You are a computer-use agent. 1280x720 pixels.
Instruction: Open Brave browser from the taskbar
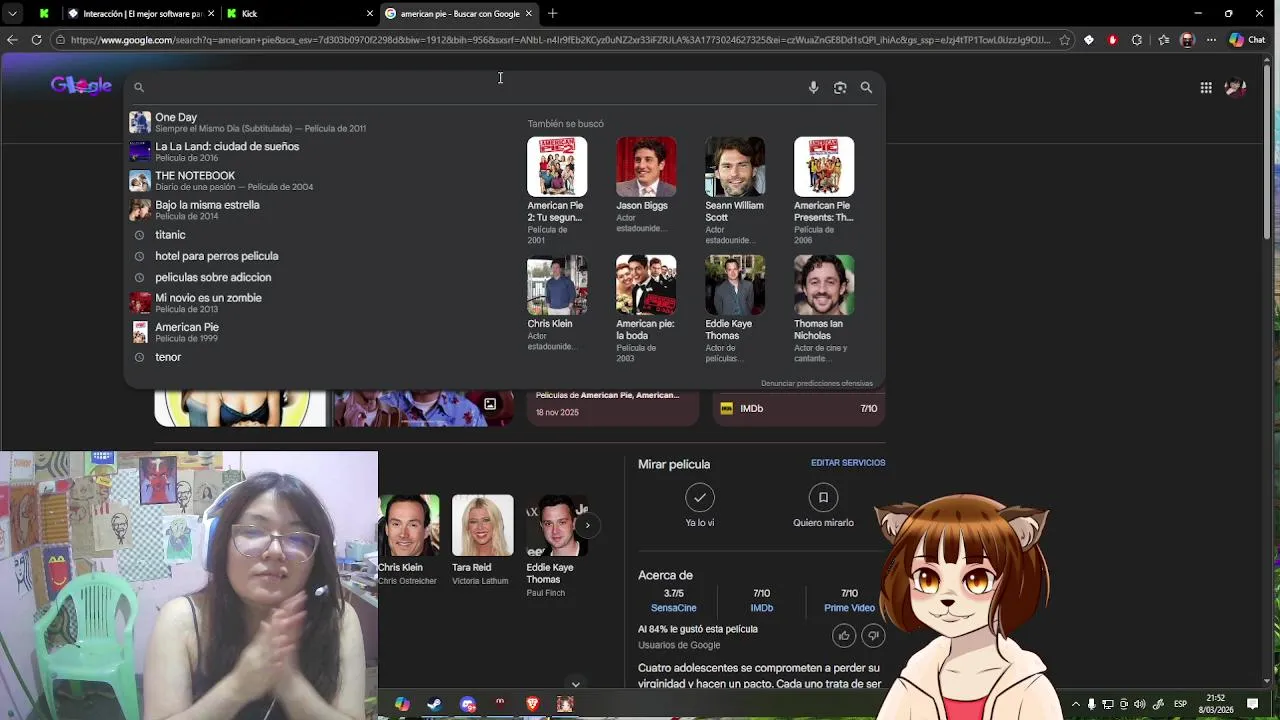[532, 704]
